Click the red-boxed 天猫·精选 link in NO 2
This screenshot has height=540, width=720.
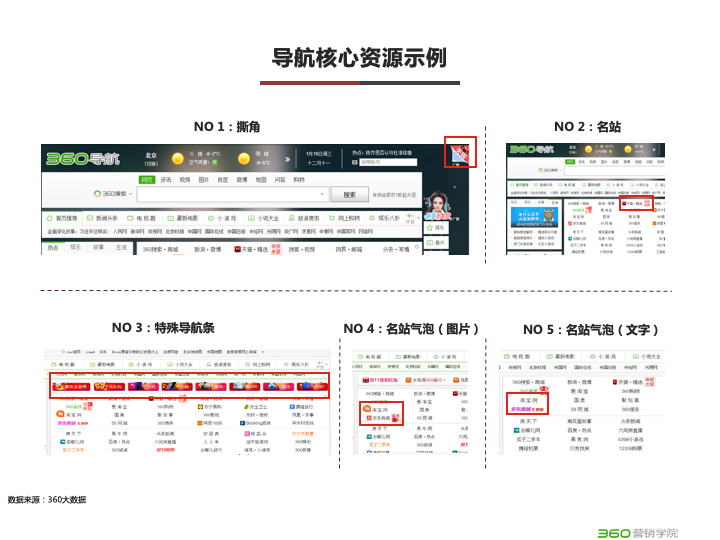point(636,203)
